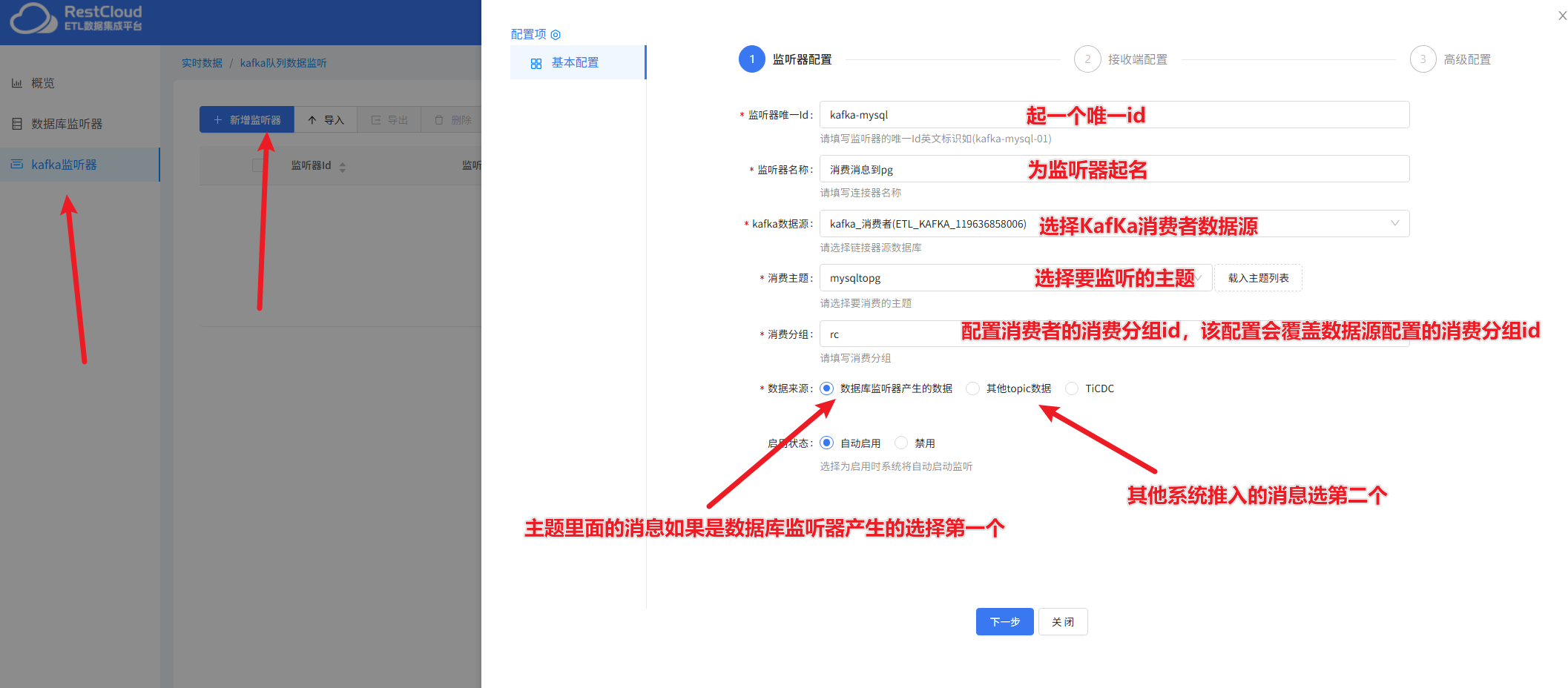Viewport: 1568px width, 688px height.
Task: Expand the kafka数据源 dropdown arrow
Action: tap(1394, 223)
